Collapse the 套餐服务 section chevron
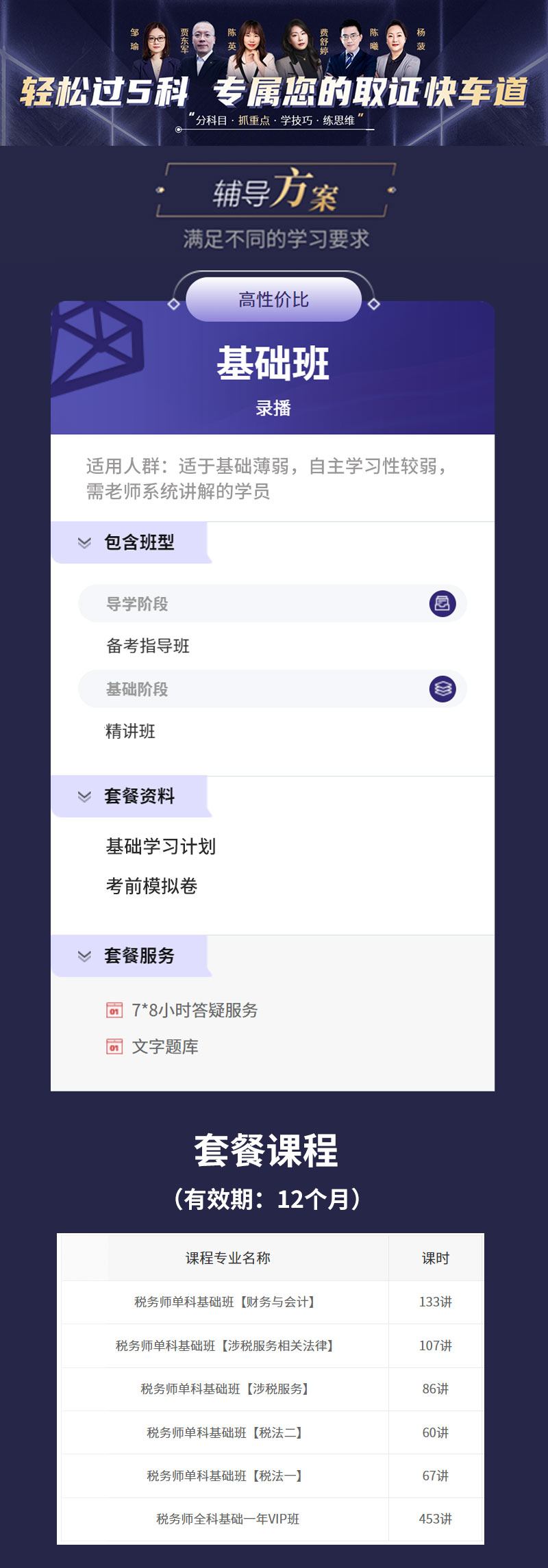The width and height of the screenshot is (548, 1568). tap(84, 956)
